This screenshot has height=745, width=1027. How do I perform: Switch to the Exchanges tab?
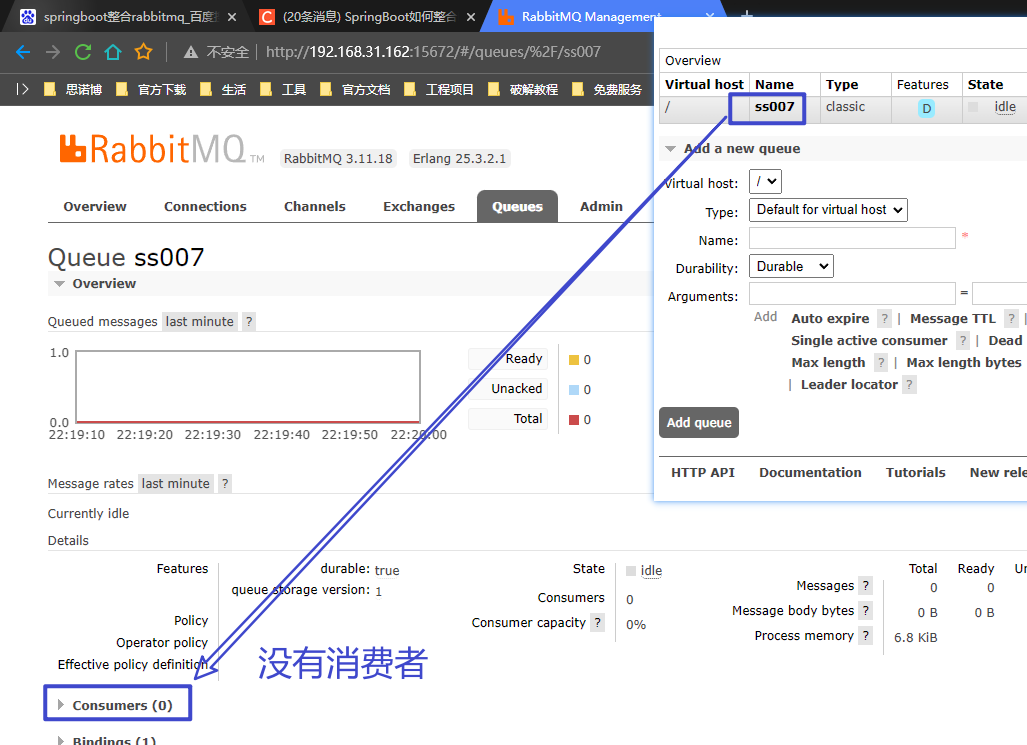418,207
